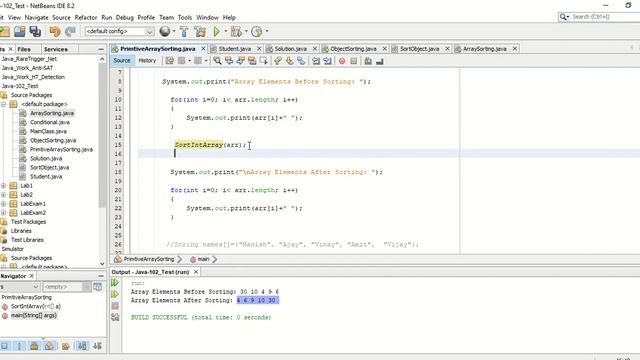Collapse the default package tree node
The height and width of the screenshot is (360, 640).
pyautogui.click(x=4, y=104)
